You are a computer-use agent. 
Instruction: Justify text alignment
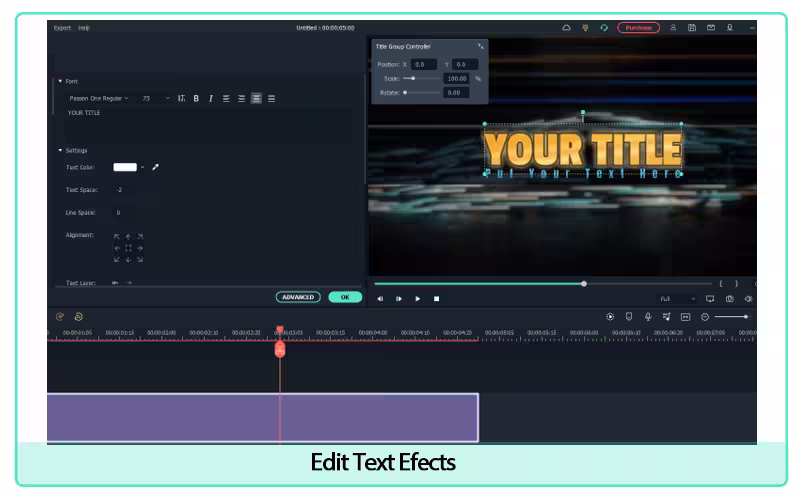[271, 98]
